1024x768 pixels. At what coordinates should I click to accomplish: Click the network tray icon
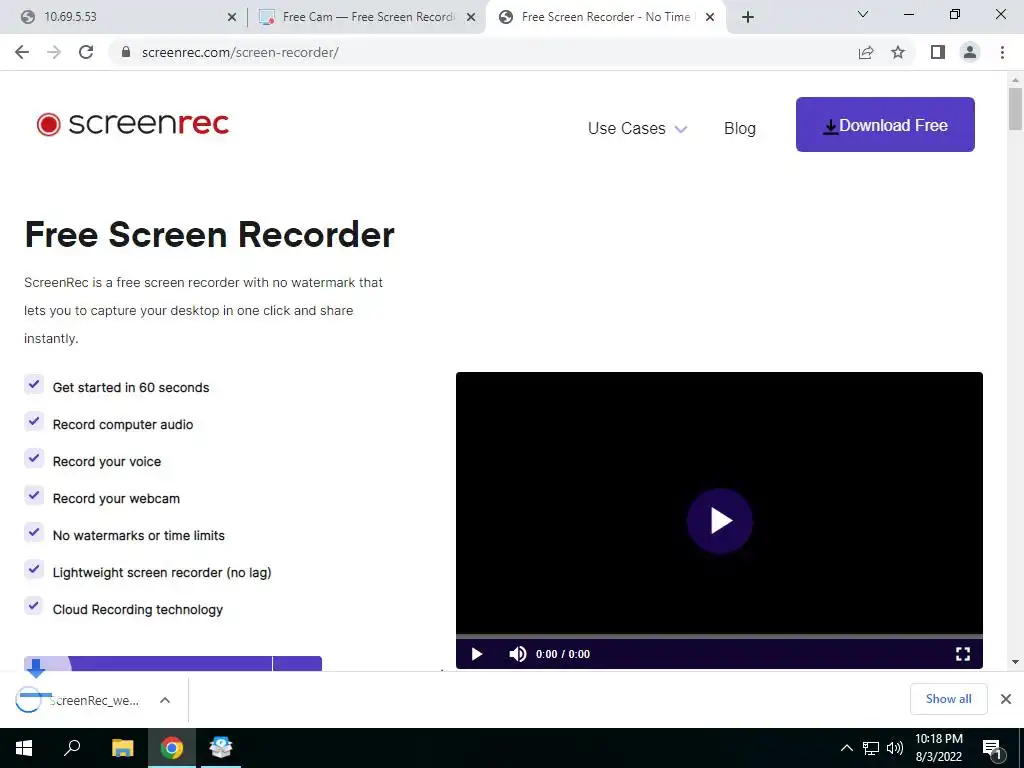[871, 748]
